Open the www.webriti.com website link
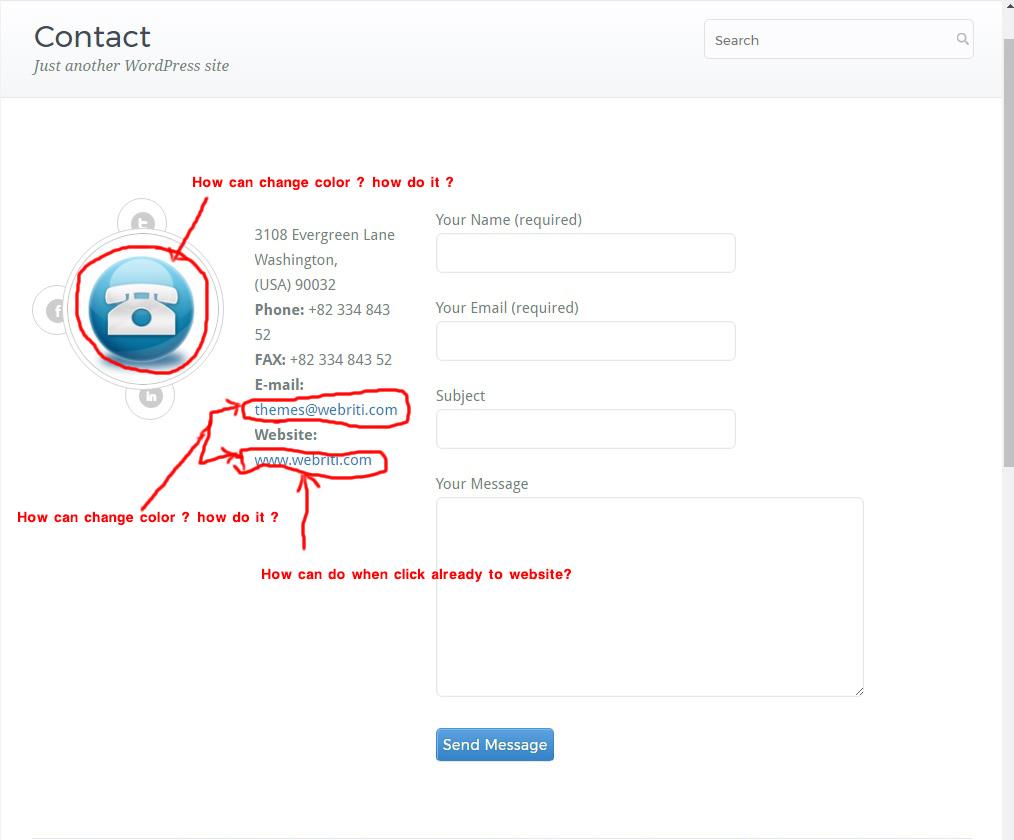 (312, 460)
